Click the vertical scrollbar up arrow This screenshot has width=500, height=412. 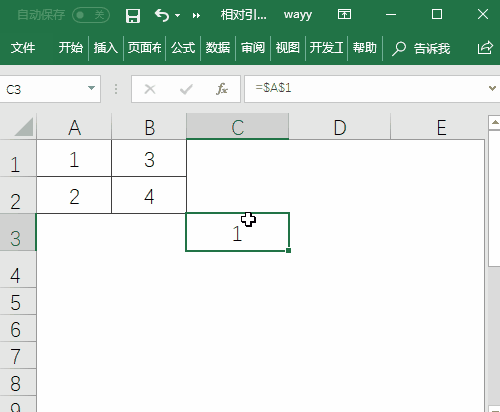click(x=494, y=123)
